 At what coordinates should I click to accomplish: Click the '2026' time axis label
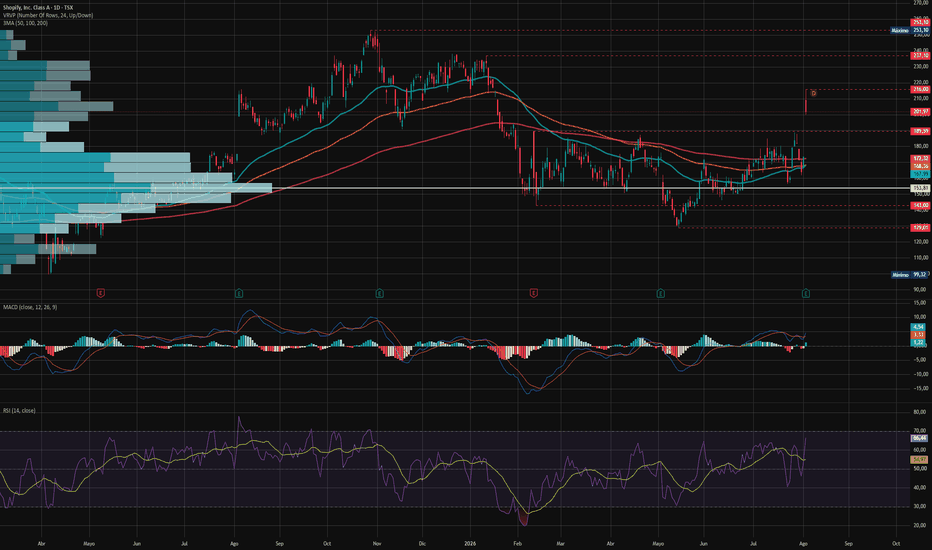tap(470, 543)
